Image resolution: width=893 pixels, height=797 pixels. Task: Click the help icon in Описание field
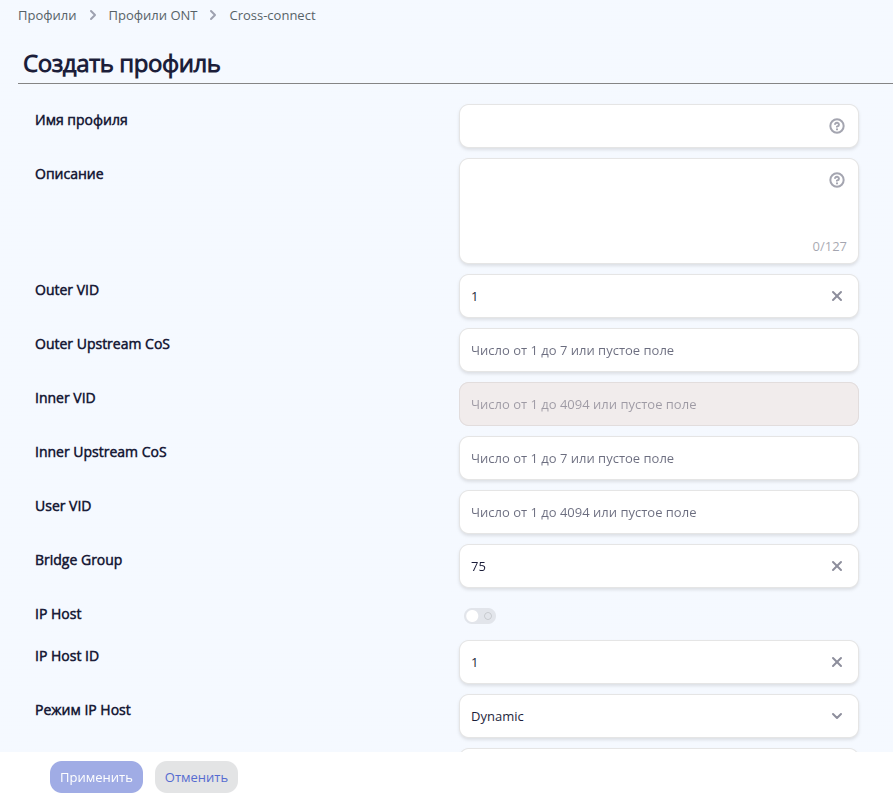pyautogui.click(x=837, y=180)
